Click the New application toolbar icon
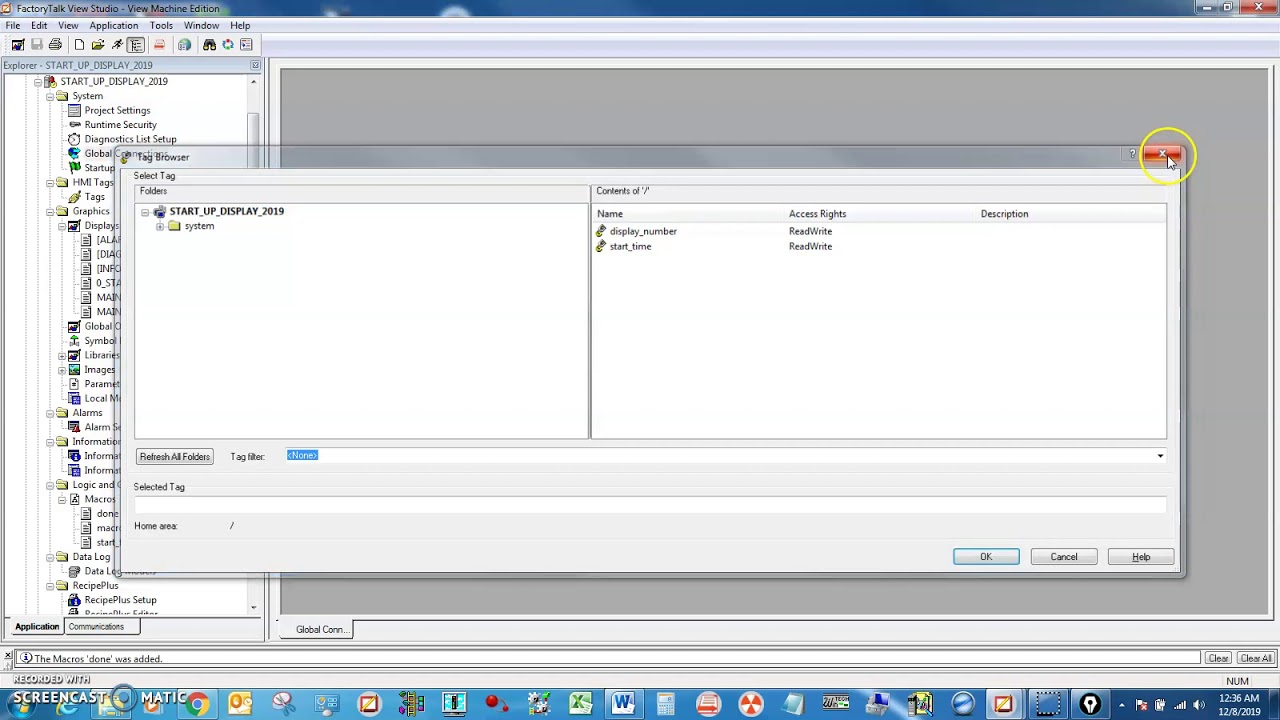The height and width of the screenshot is (720, 1280). pos(79,44)
